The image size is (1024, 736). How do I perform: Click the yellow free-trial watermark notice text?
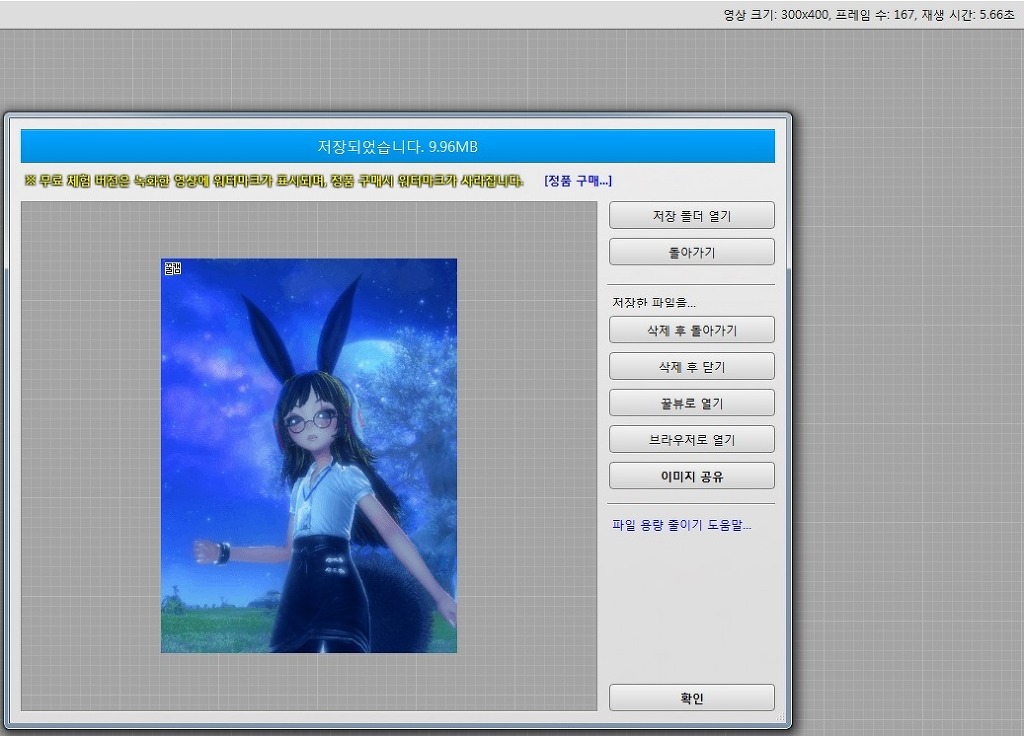[x=274, y=181]
